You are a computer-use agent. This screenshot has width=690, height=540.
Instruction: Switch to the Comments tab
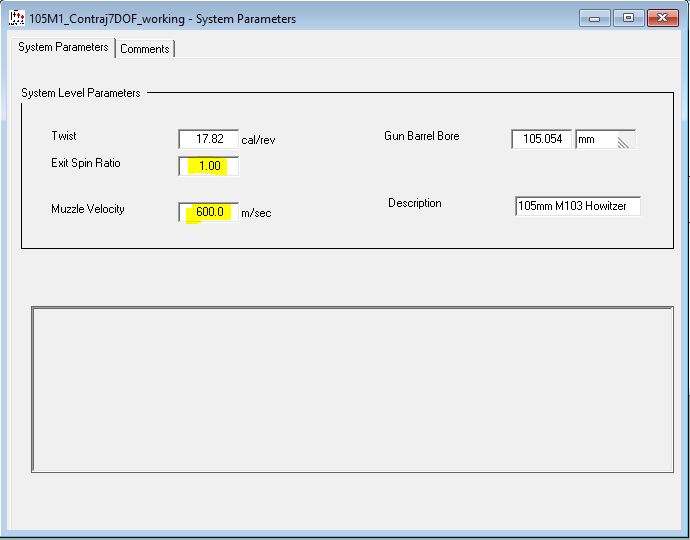pos(145,49)
